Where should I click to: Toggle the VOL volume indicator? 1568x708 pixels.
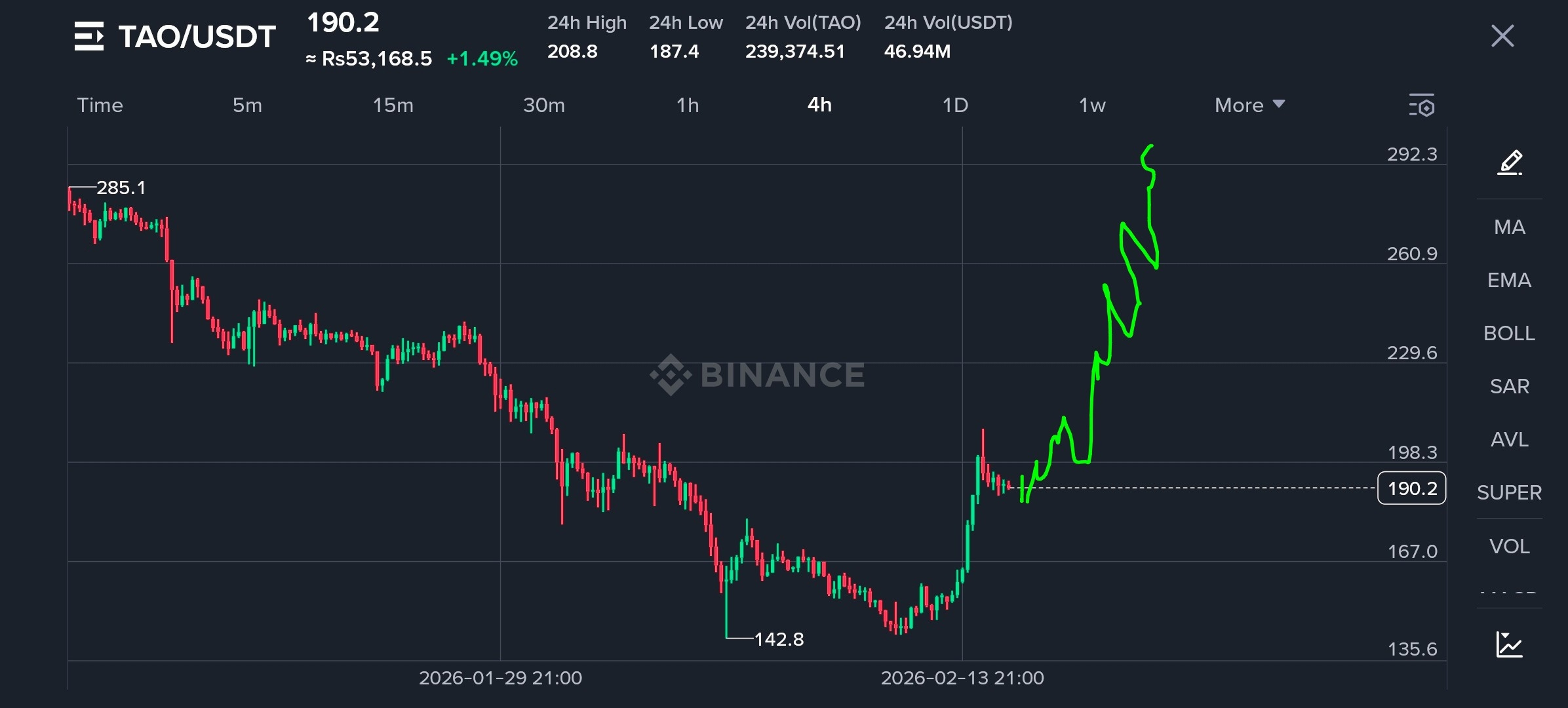[x=1509, y=546]
